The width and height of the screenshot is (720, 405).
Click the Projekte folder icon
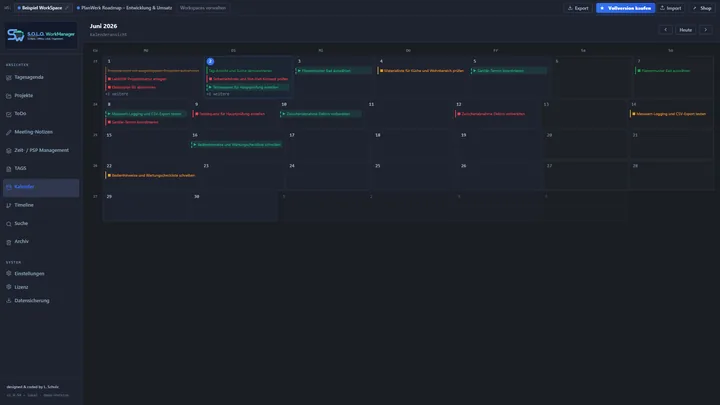(9, 96)
